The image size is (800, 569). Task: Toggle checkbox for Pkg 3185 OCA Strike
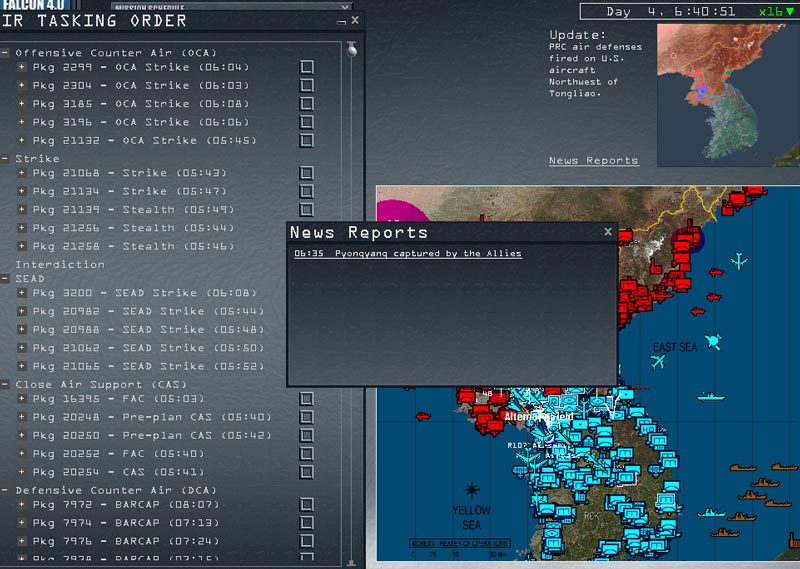click(x=307, y=104)
